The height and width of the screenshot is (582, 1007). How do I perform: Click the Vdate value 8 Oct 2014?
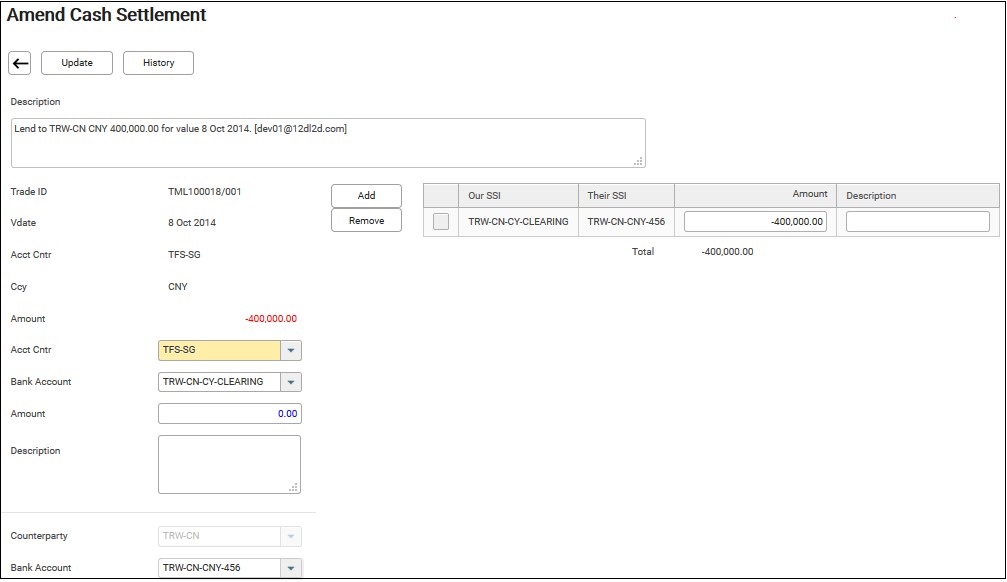[x=192, y=222]
